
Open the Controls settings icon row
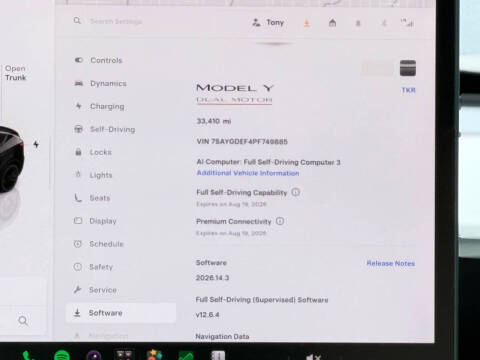pyautogui.click(x=98, y=60)
